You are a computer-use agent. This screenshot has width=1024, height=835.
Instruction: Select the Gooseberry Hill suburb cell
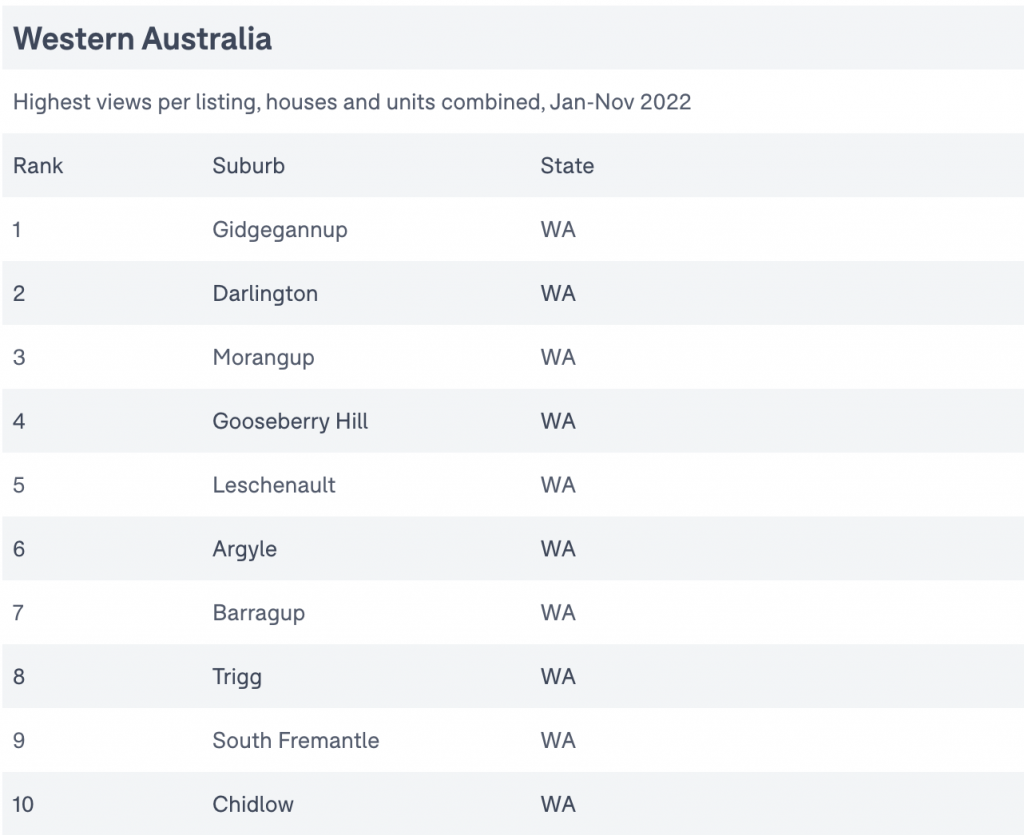(290, 422)
